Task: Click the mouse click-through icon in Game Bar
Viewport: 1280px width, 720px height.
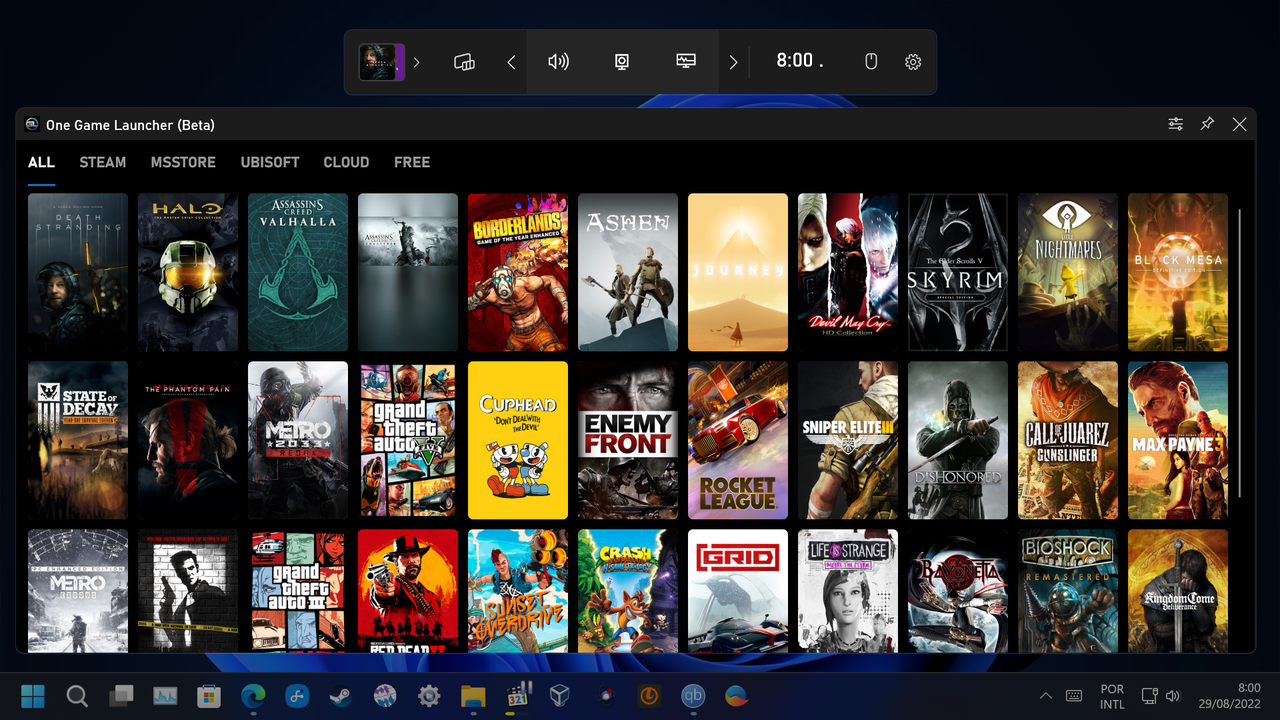Action: [x=871, y=62]
